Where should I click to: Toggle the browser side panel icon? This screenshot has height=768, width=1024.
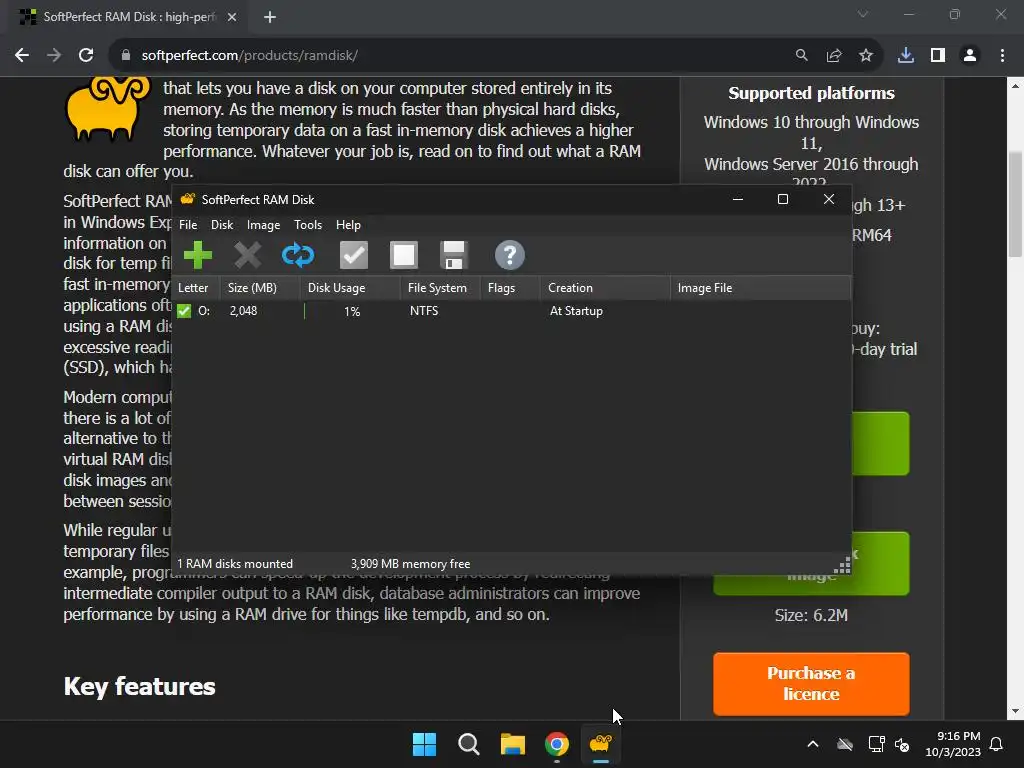click(938, 56)
